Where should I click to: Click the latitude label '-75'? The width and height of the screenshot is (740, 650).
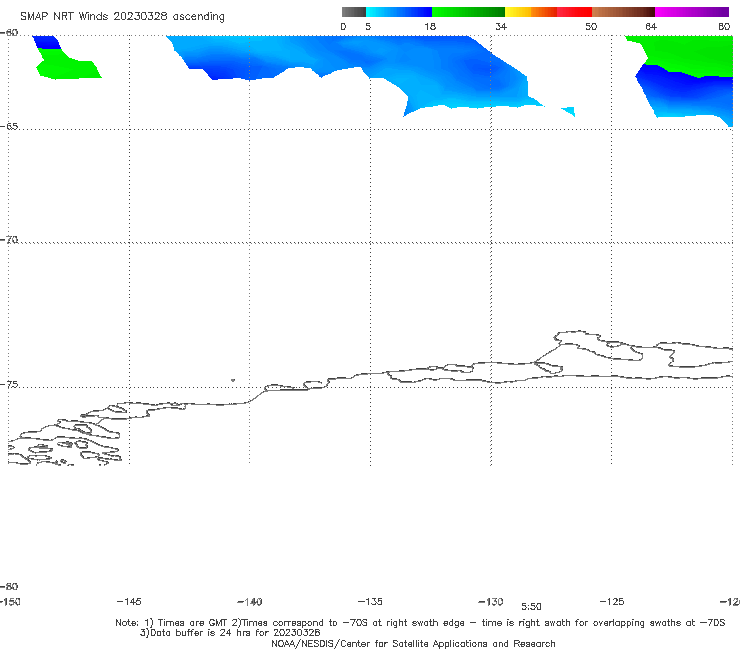coord(9,385)
